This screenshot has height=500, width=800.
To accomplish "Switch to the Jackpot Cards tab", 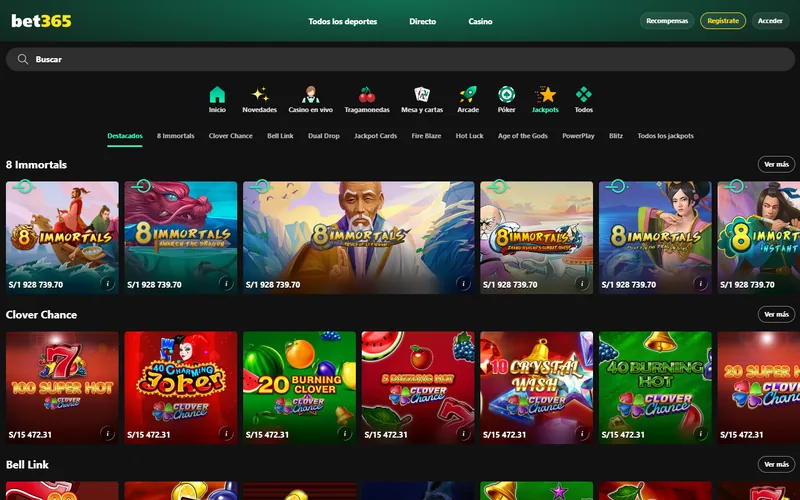I will [x=376, y=136].
